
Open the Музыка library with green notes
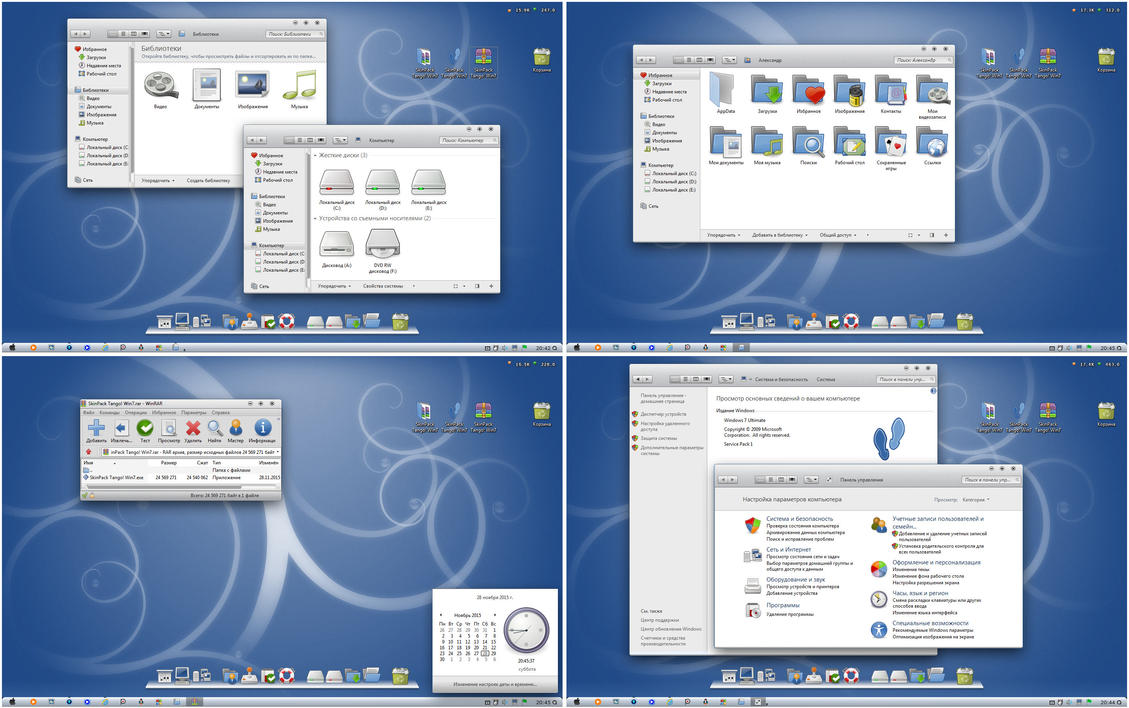pyautogui.click(x=299, y=84)
